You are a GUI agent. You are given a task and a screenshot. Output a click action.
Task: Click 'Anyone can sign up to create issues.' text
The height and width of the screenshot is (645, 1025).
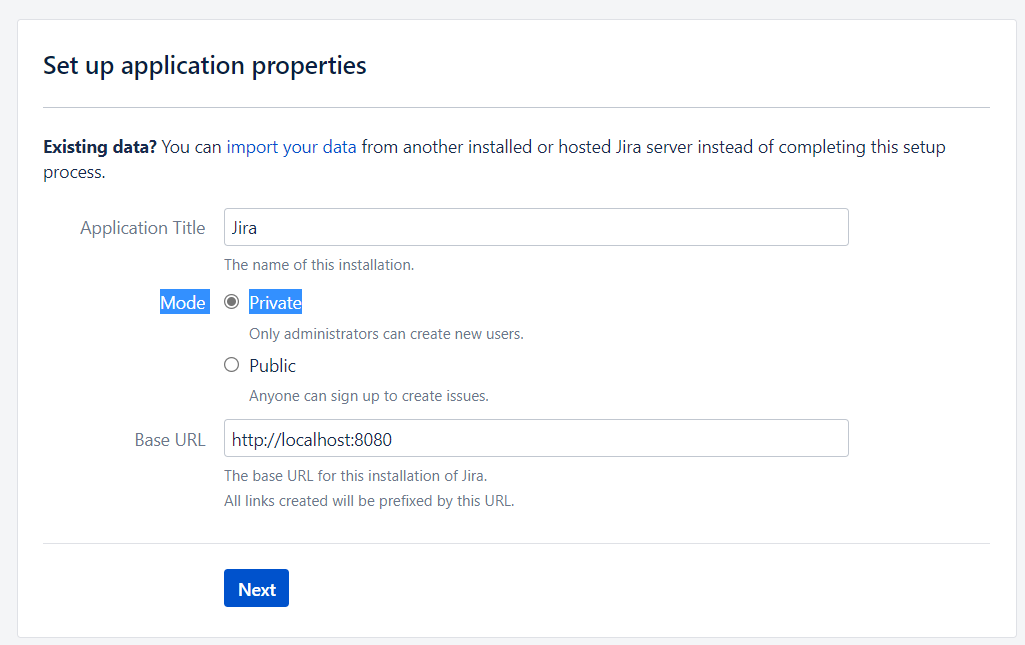369,396
